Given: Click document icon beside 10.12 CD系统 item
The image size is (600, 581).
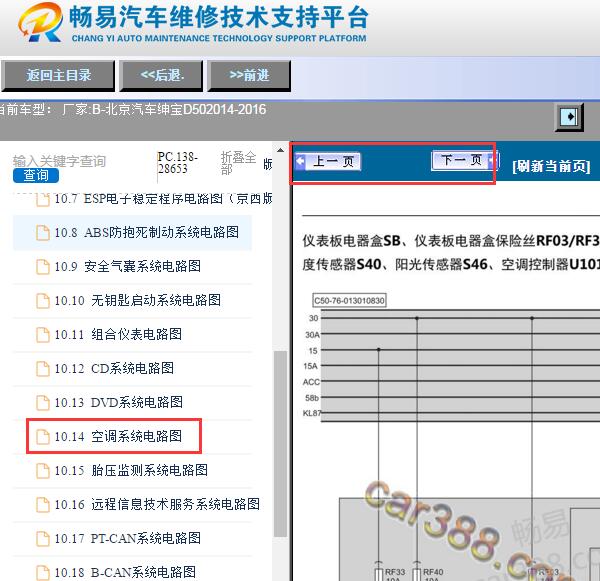Looking at the screenshot, I should [x=42, y=369].
